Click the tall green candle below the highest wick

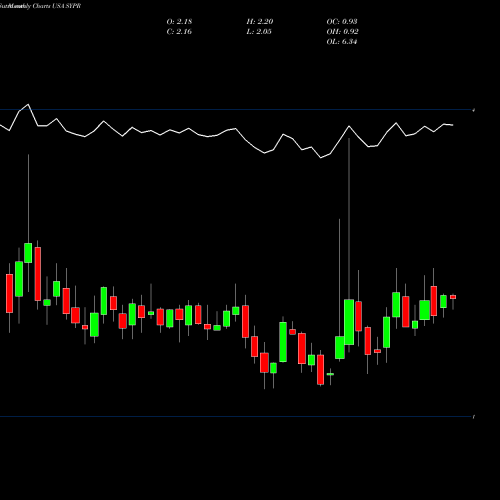point(349,322)
